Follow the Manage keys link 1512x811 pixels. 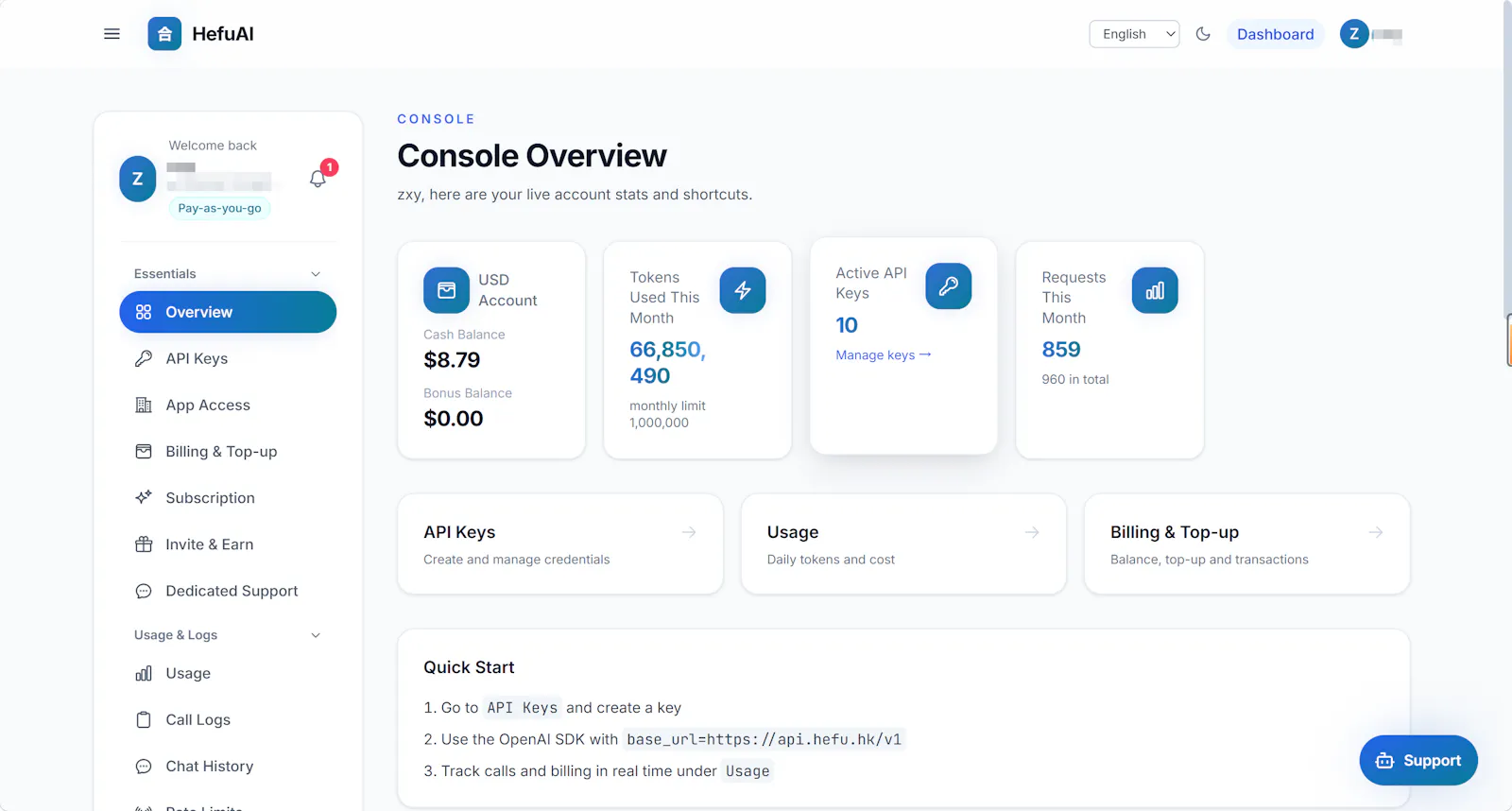(x=884, y=354)
